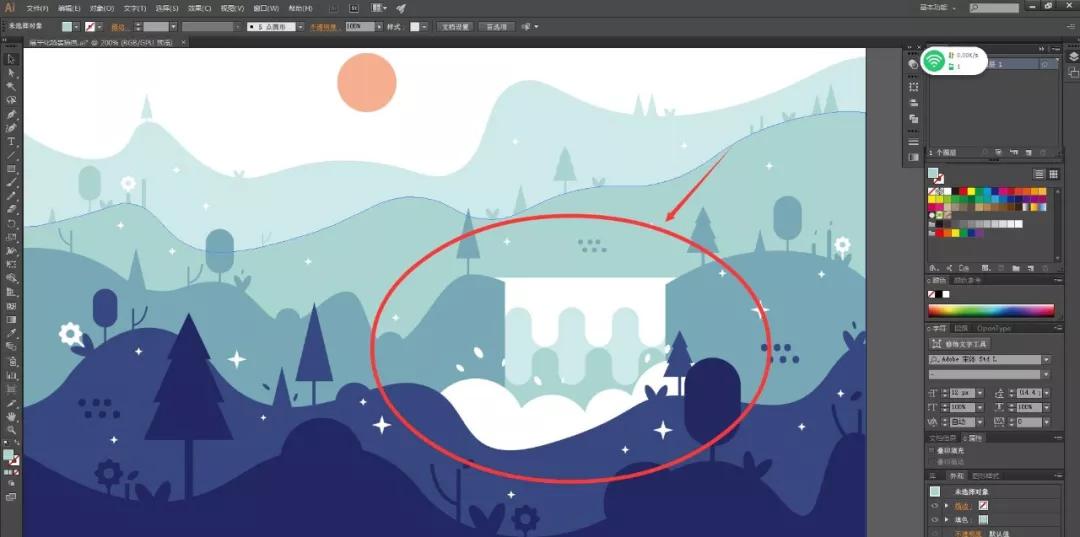Toggle visibility eye of 填色 fill appearance
Viewport: 1080px width, 537px height.
pos(935,520)
